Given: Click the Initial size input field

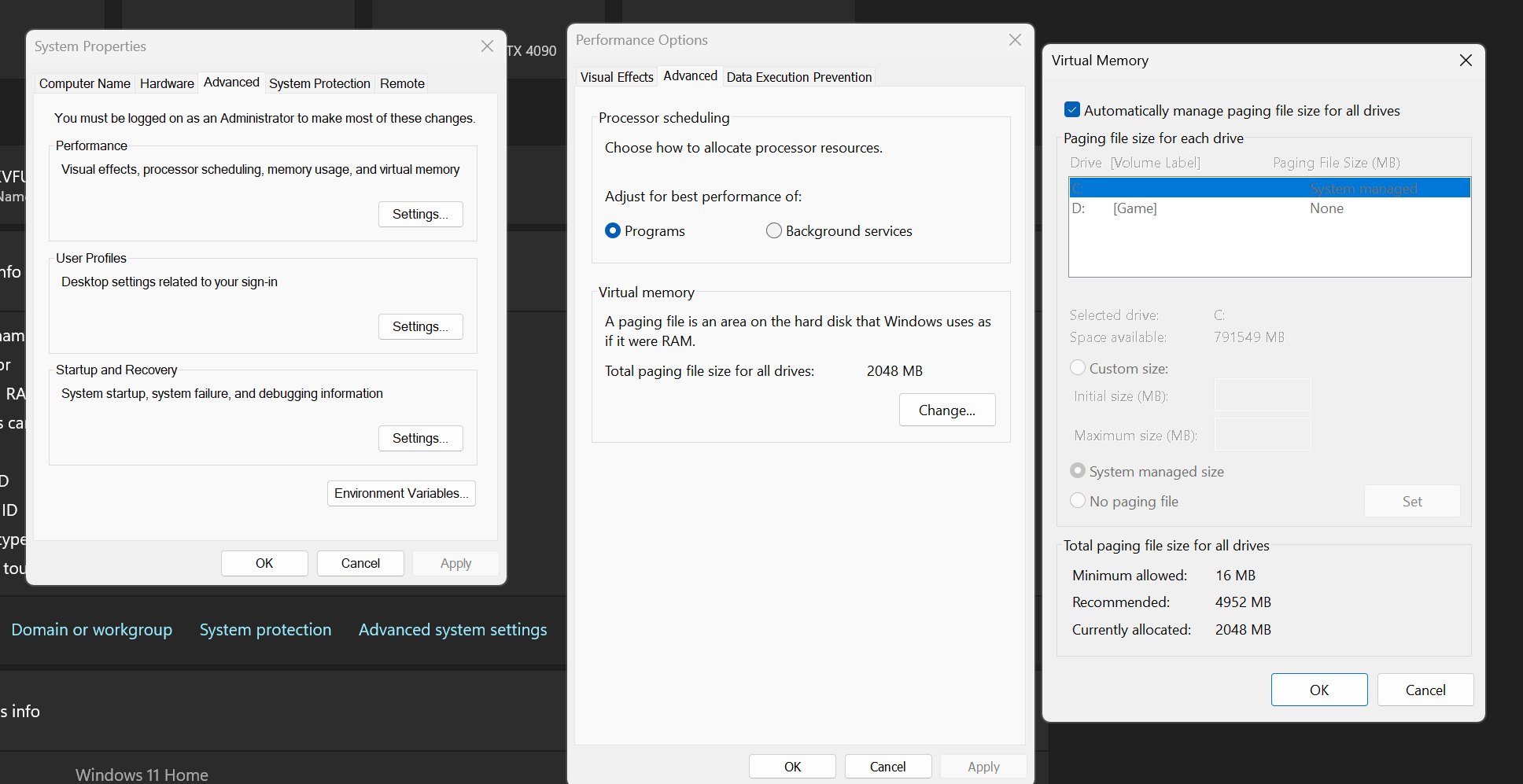Looking at the screenshot, I should click(x=1263, y=395).
